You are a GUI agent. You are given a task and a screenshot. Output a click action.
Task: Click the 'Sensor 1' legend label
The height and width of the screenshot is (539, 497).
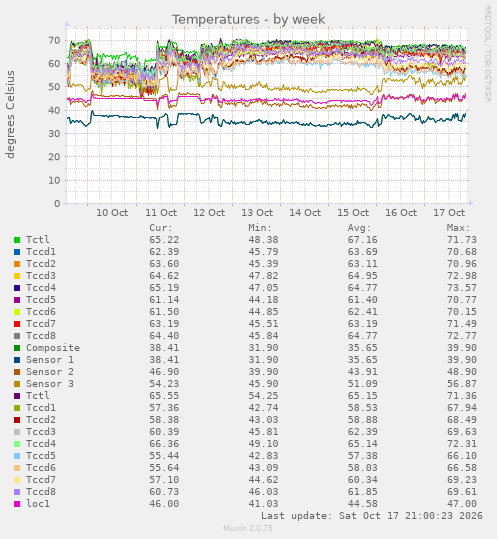[x=50, y=360]
